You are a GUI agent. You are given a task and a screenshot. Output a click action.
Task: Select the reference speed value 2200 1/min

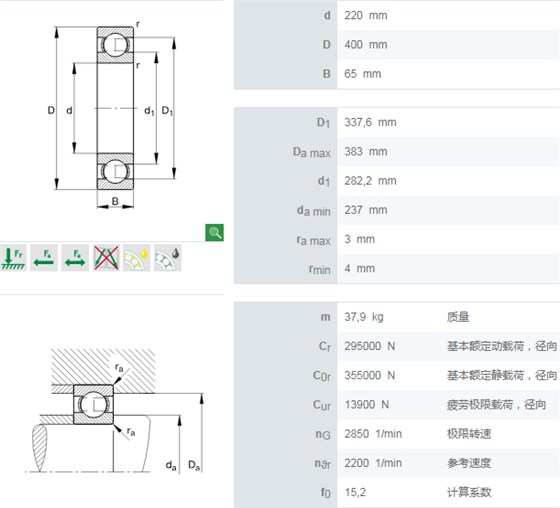point(373,463)
